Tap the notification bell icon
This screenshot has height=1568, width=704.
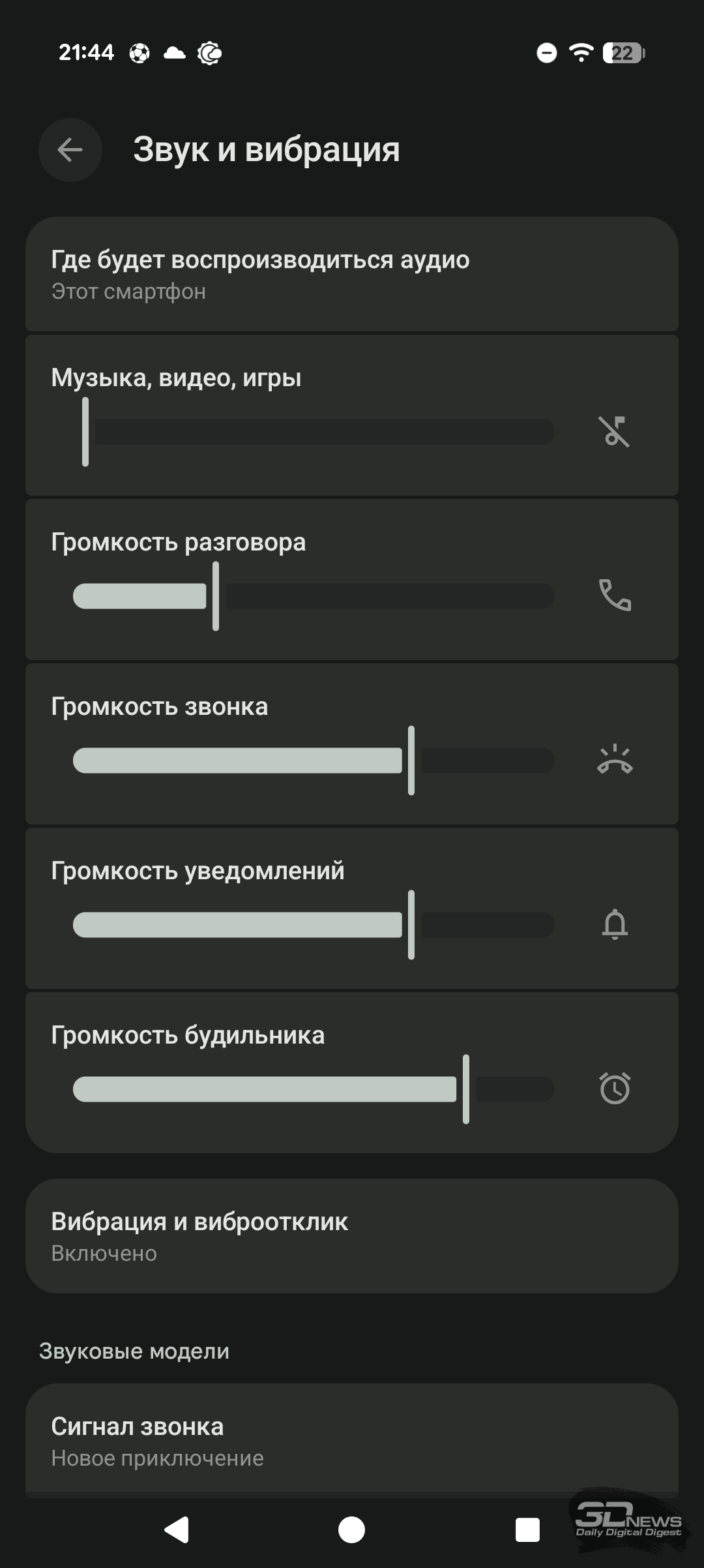614,925
